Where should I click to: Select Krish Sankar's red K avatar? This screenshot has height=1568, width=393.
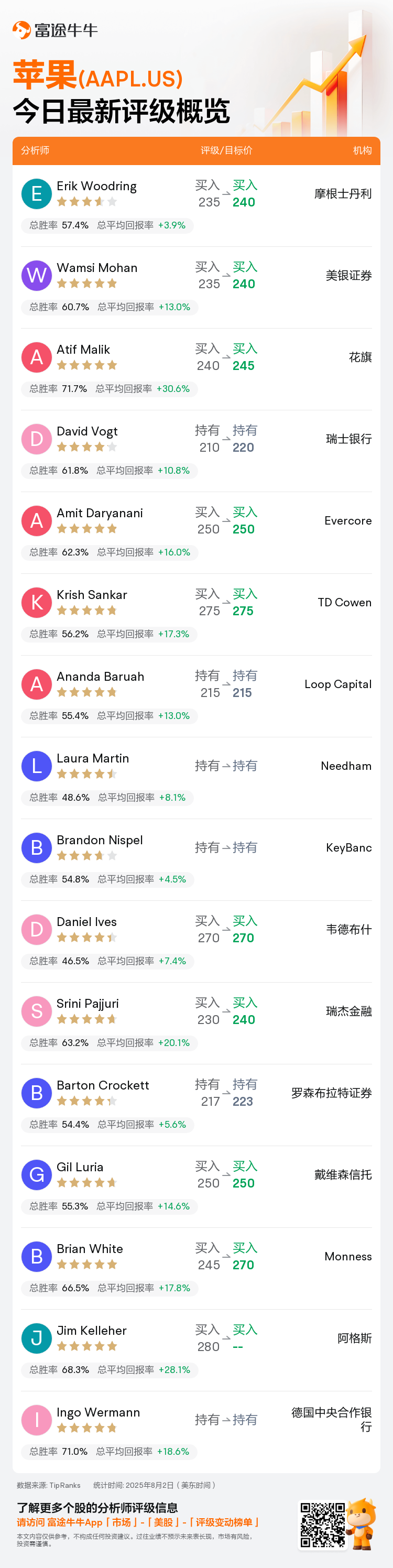pos(37,603)
